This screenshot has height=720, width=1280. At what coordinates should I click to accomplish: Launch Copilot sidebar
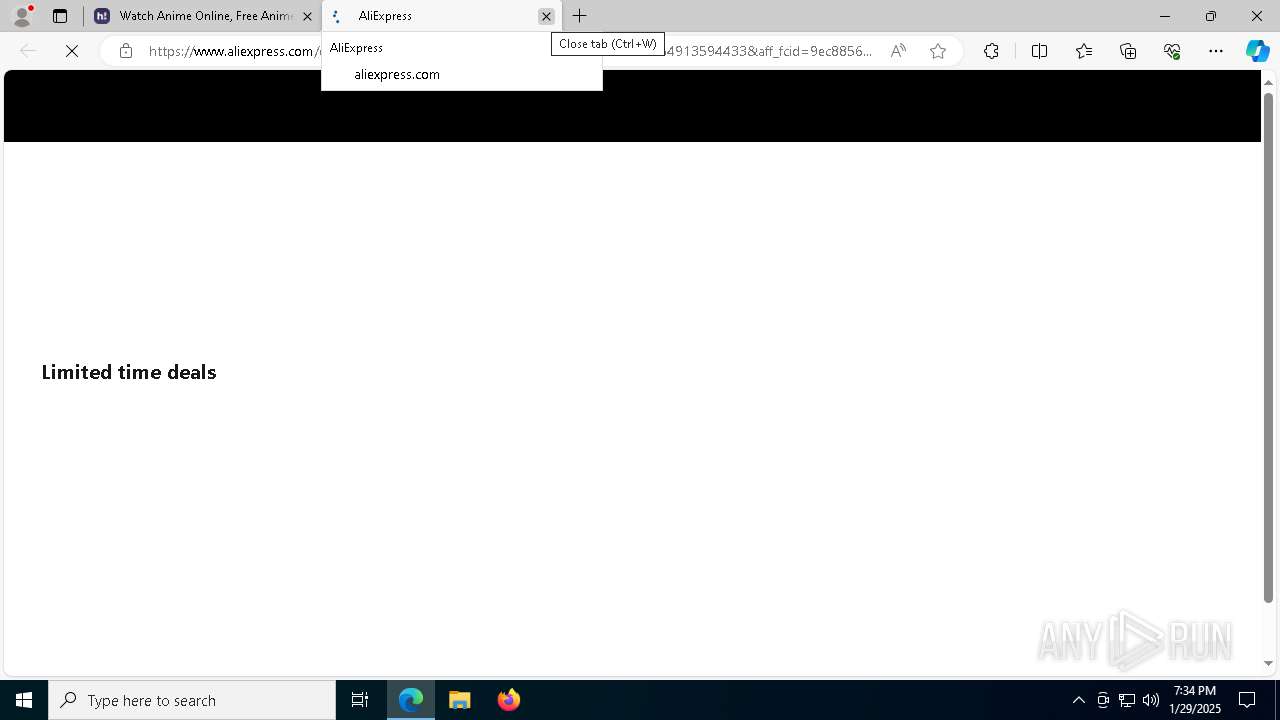[x=1257, y=51]
